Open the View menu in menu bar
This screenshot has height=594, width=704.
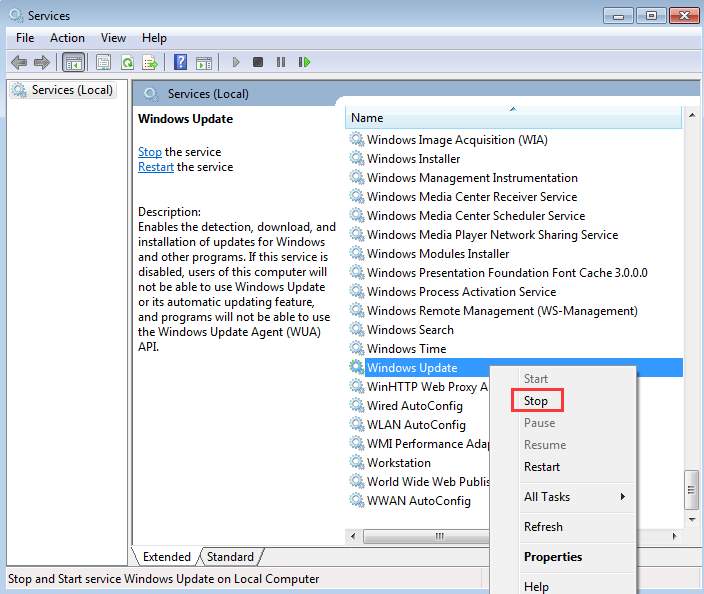(113, 38)
